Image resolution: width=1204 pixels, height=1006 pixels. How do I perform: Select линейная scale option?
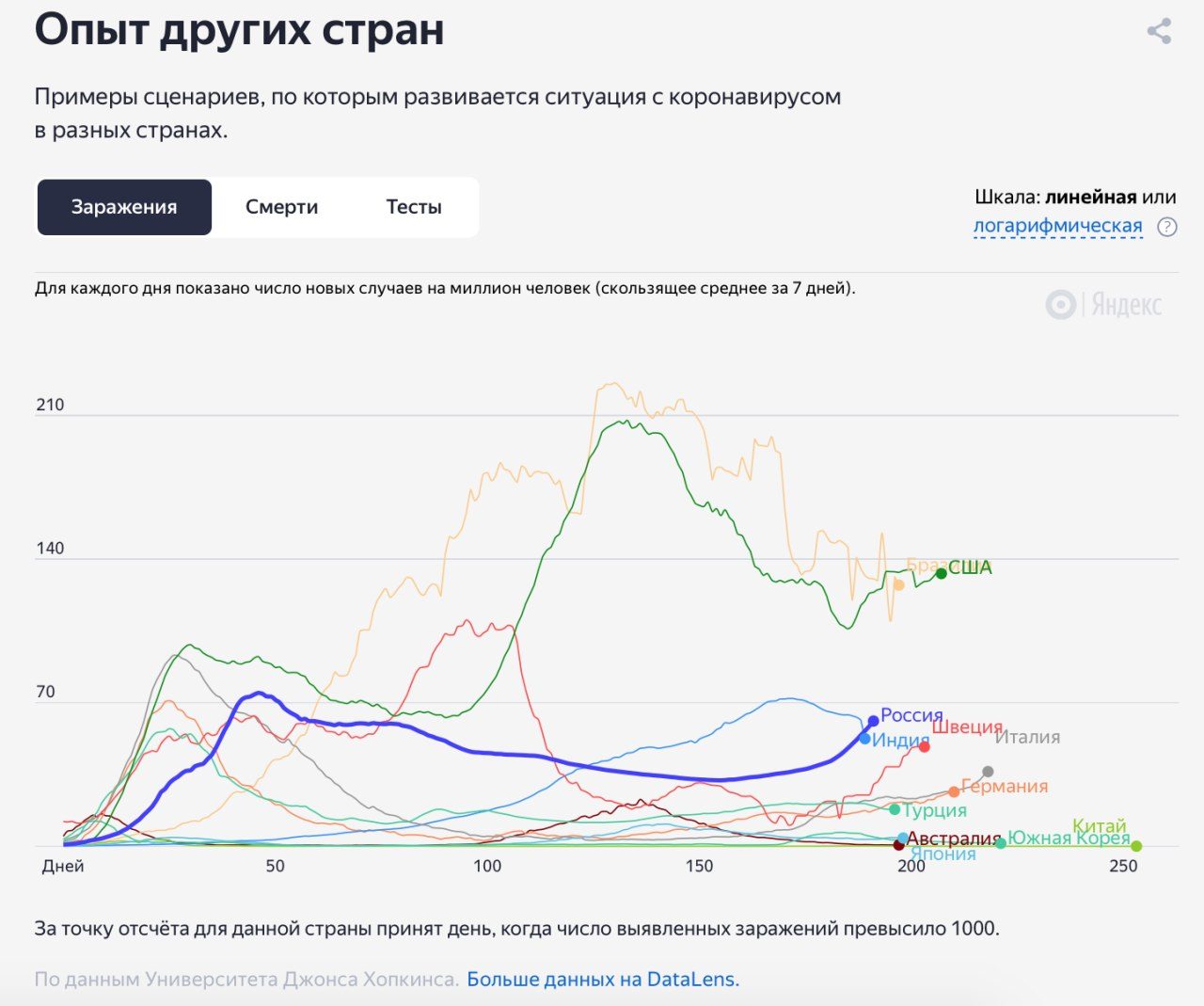click(1090, 198)
